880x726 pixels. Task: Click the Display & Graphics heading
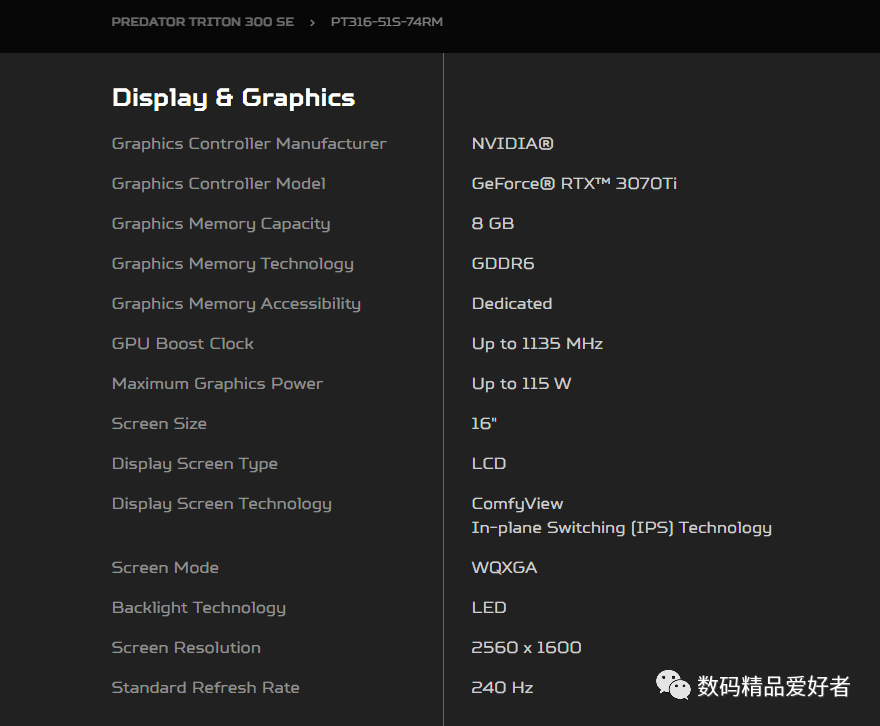point(233,98)
